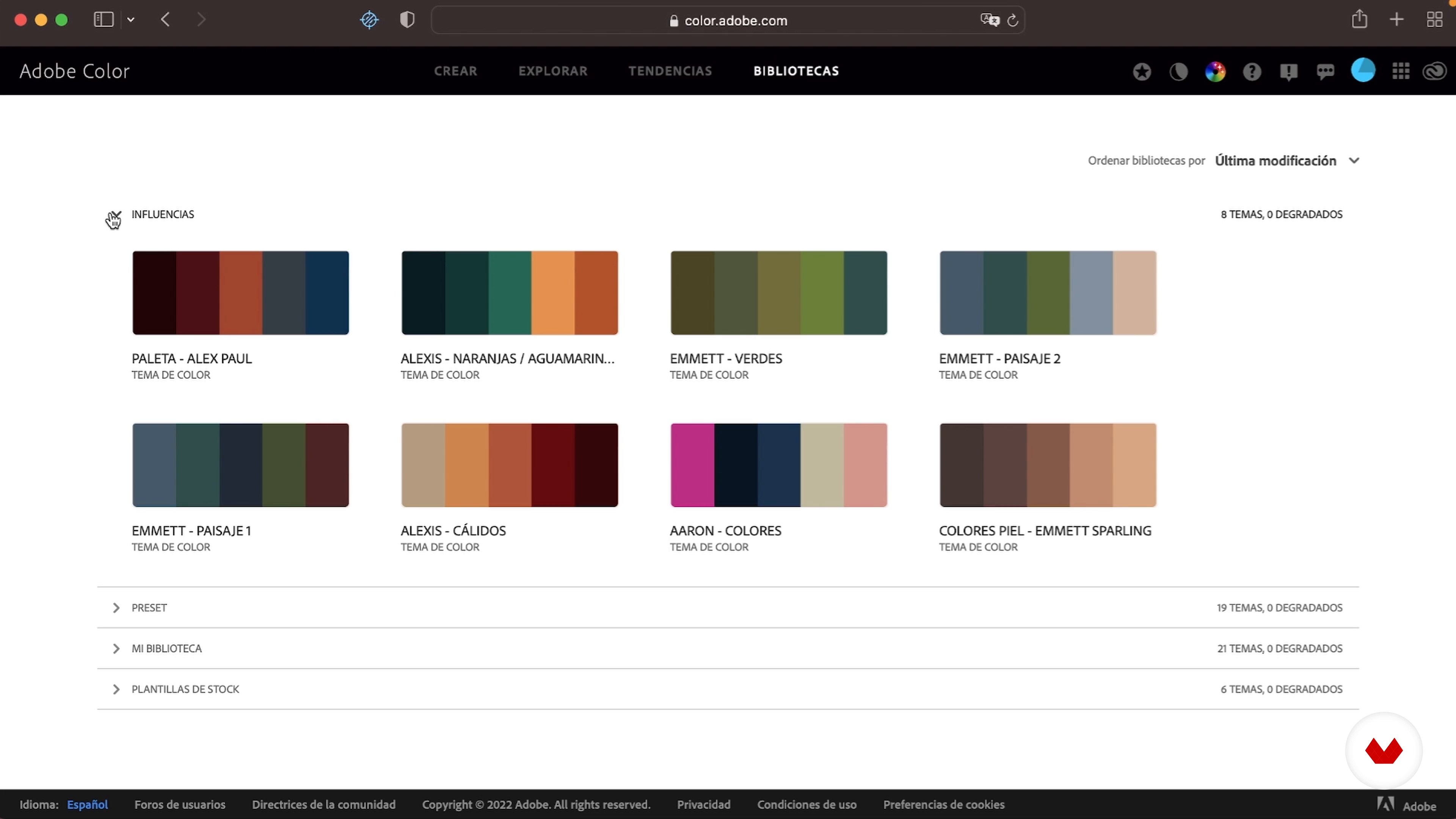1456x819 pixels.
Task: Click the orange swatch in ALEXIS NARANJAS theme
Action: point(553,293)
